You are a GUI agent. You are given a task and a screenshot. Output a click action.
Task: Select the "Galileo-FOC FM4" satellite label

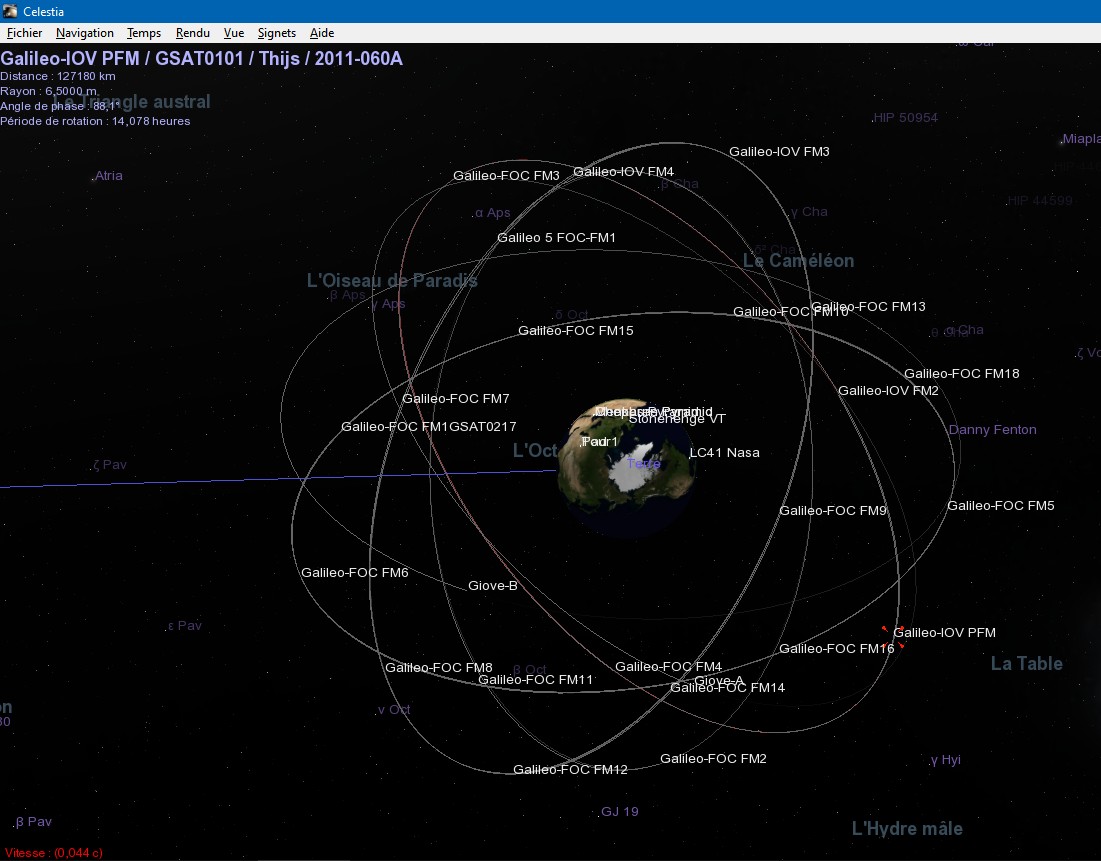[668, 666]
